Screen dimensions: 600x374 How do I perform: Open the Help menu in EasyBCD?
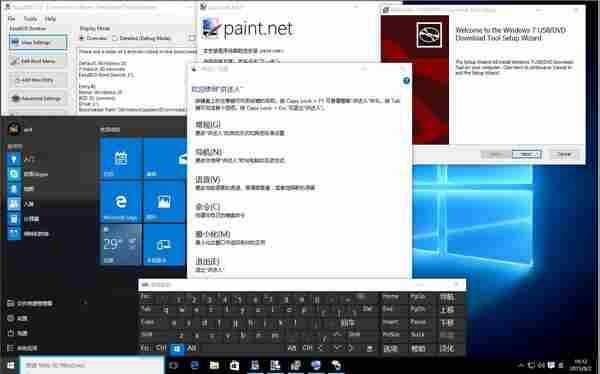50,19
